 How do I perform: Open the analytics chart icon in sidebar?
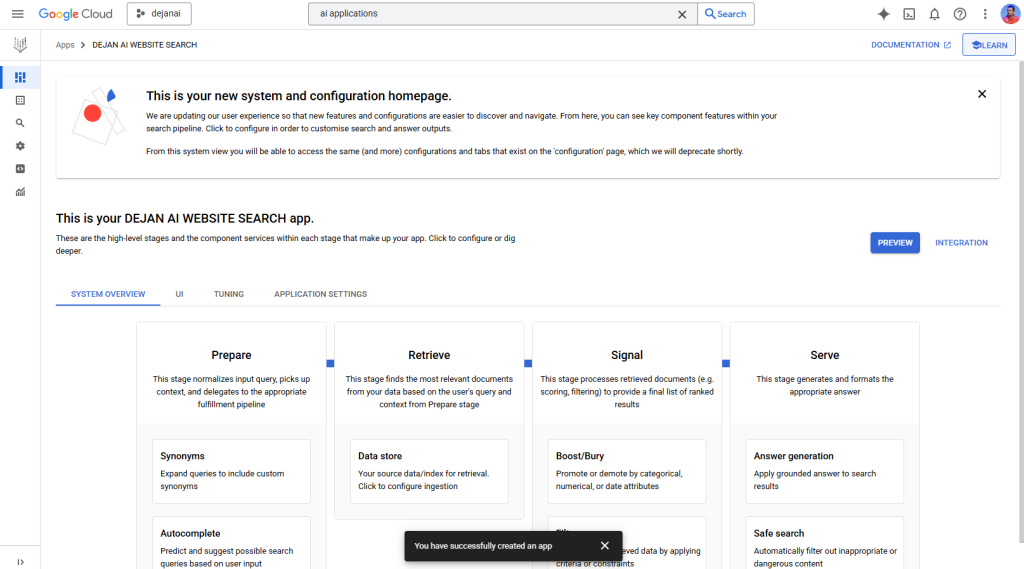pyautogui.click(x=20, y=192)
